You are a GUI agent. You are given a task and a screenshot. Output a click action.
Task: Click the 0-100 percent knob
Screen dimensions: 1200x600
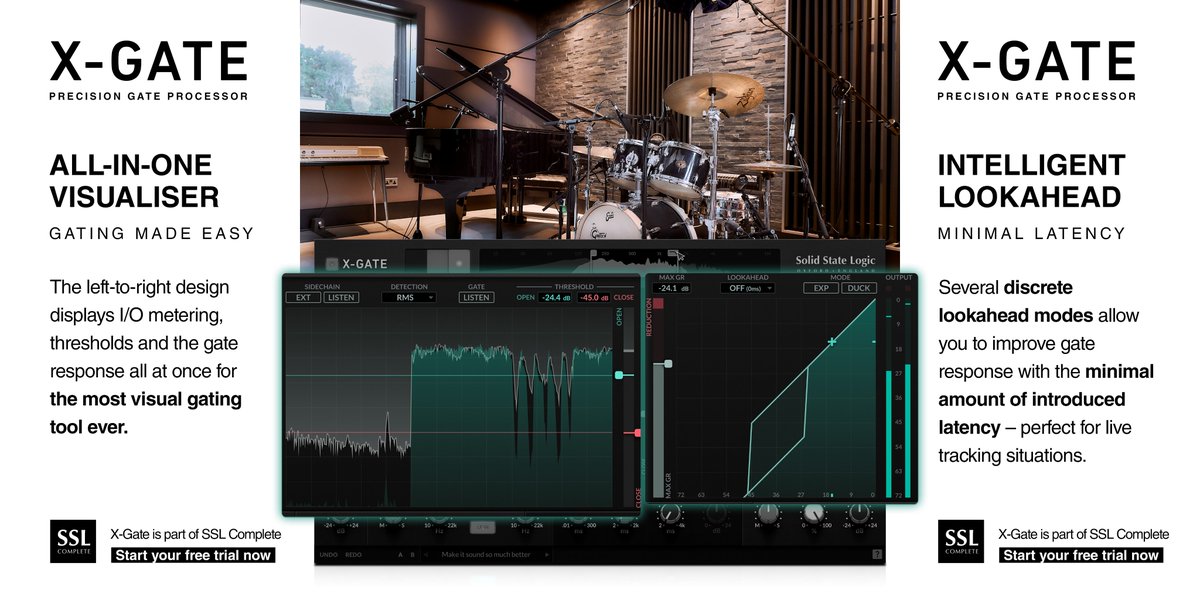pyautogui.click(x=814, y=515)
